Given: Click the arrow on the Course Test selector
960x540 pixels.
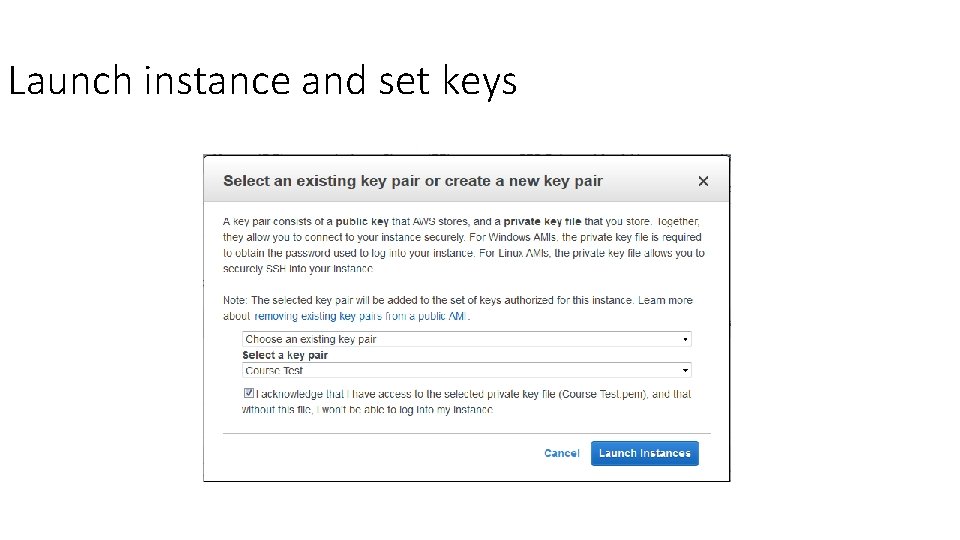Looking at the screenshot, I should coord(685,370).
